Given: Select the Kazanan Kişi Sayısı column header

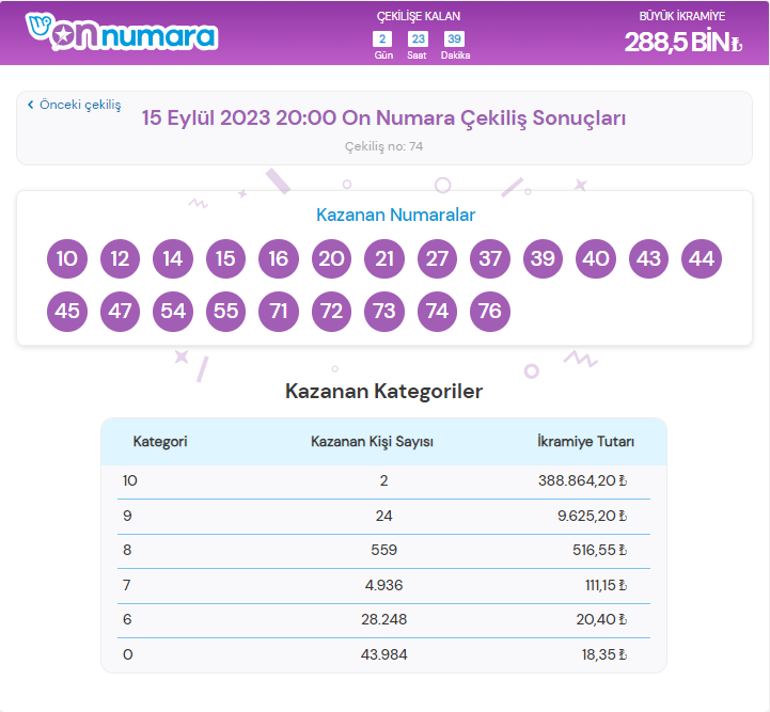Looking at the screenshot, I should click(372, 441).
